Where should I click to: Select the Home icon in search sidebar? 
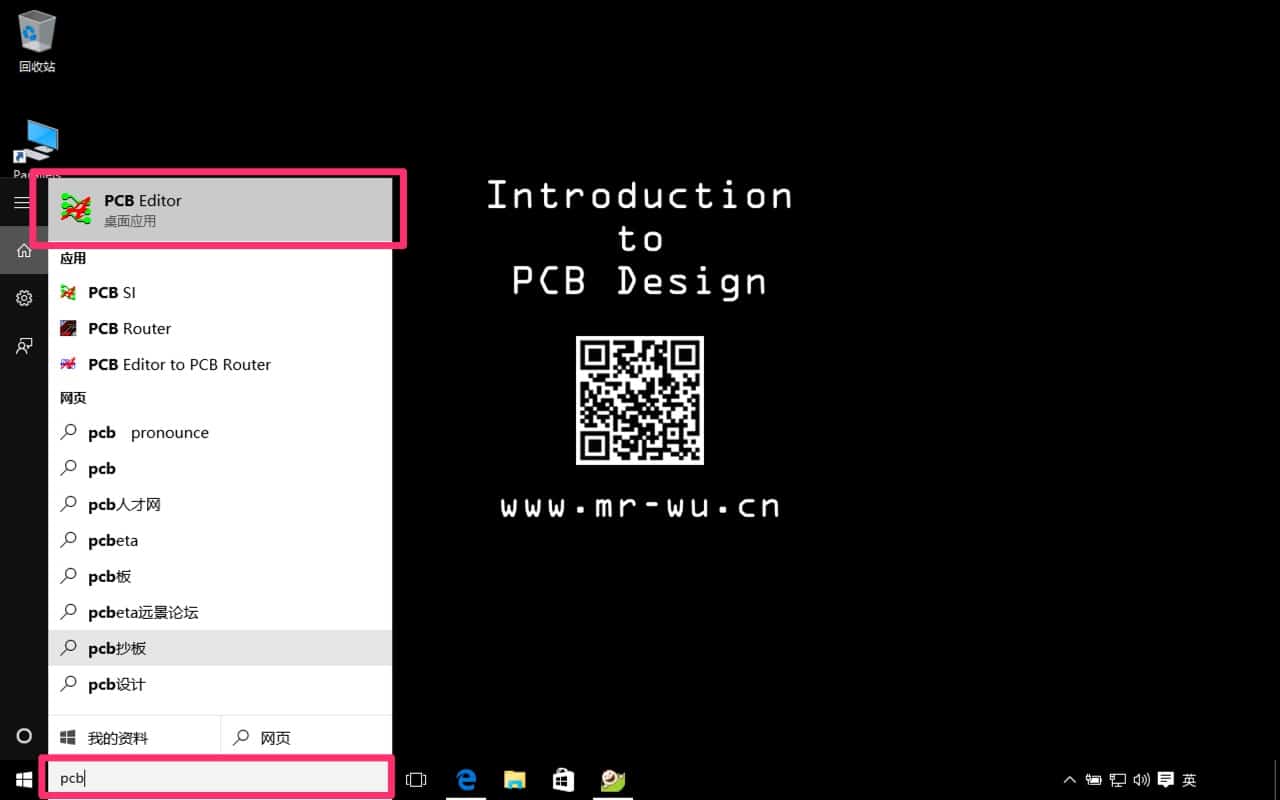pos(24,250)
